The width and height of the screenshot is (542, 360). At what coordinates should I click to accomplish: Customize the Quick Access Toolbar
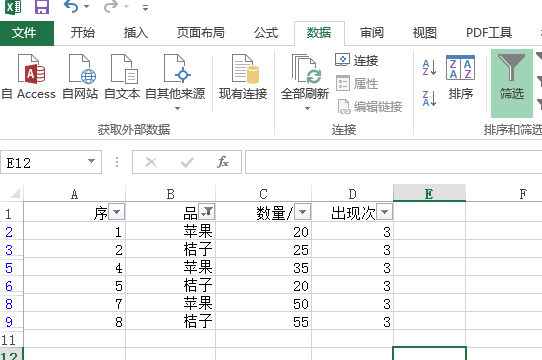[146, 8]
